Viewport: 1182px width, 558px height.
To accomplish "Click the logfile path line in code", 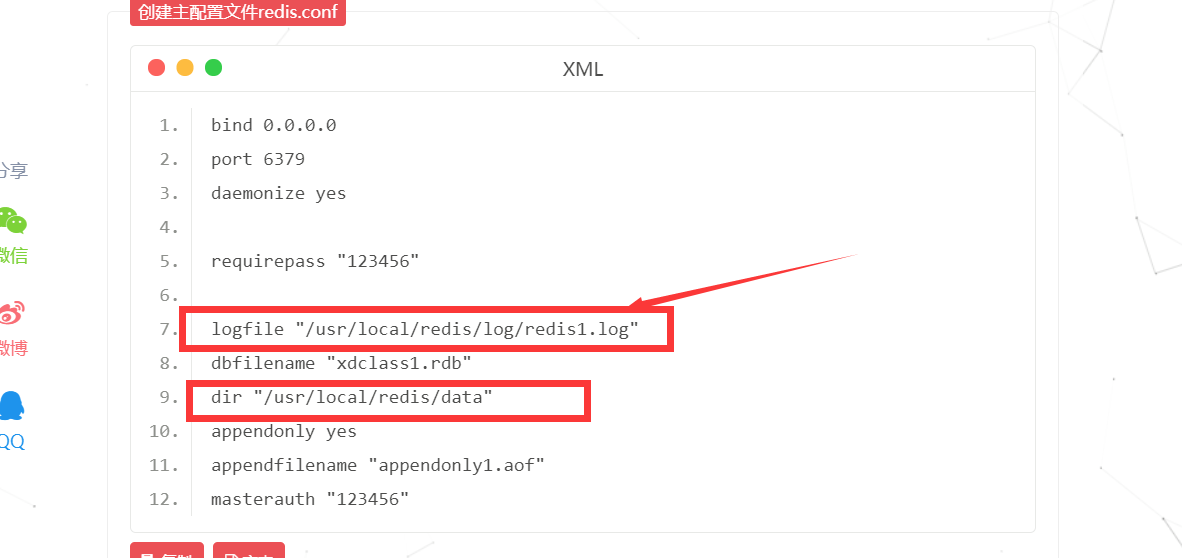I will pyautogui.click(x=425, y=330).
